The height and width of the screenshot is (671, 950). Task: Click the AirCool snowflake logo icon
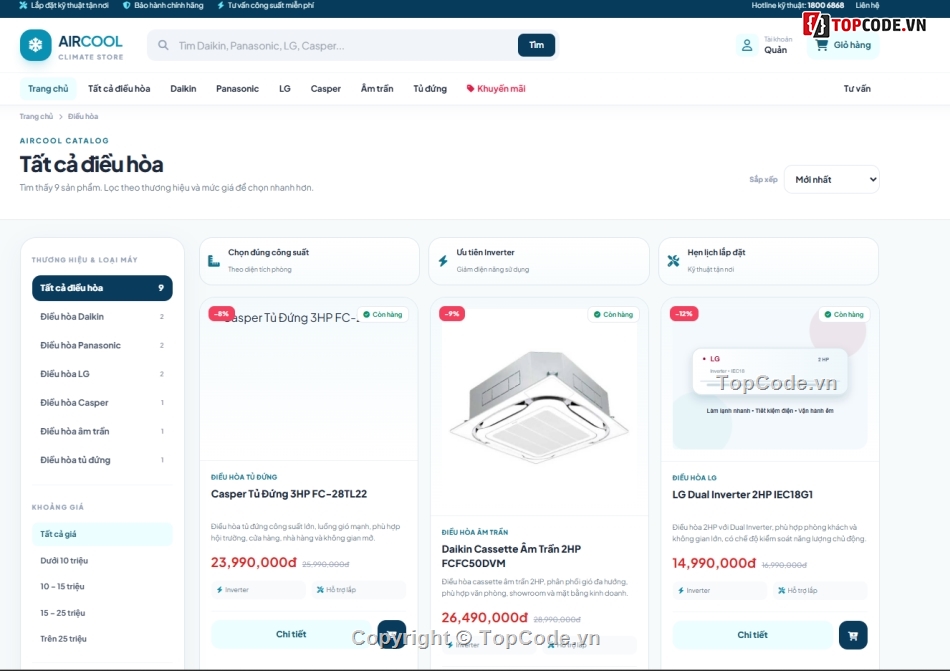click(36, 45)
